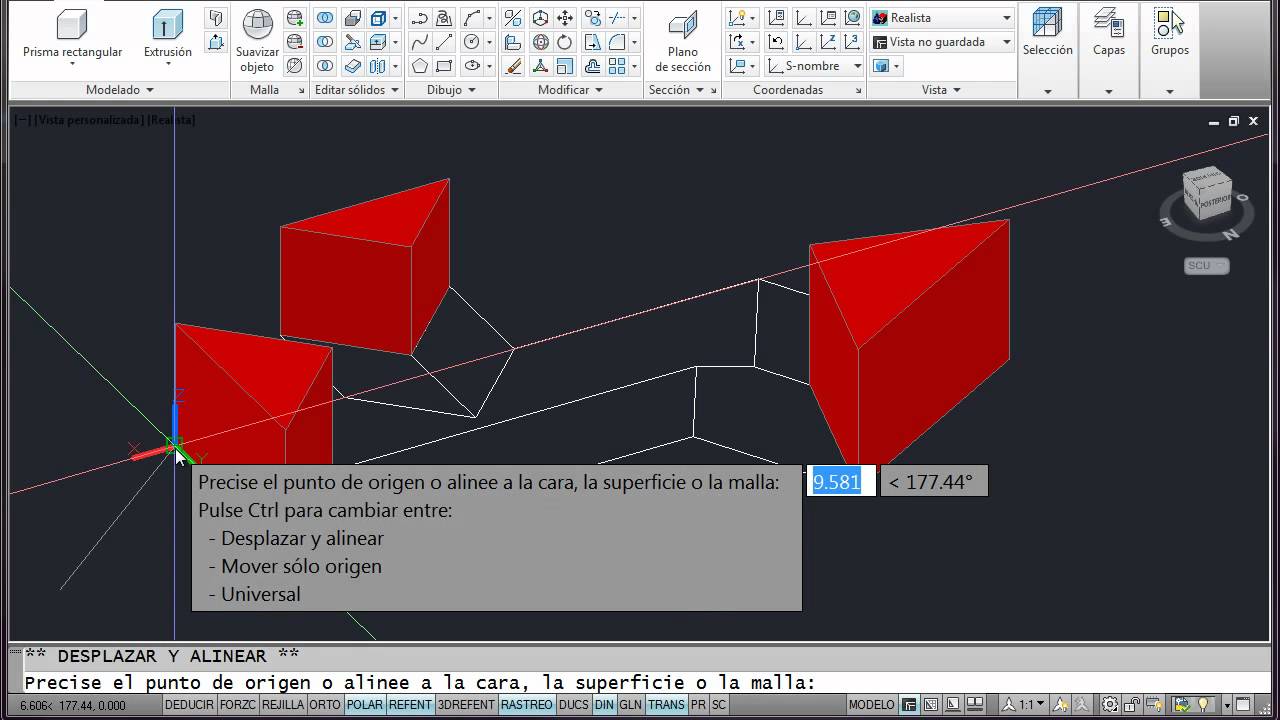This screenshot has height=720, width=1280.
Task: Expand the Vista panel
Action: tap(941, 90)
